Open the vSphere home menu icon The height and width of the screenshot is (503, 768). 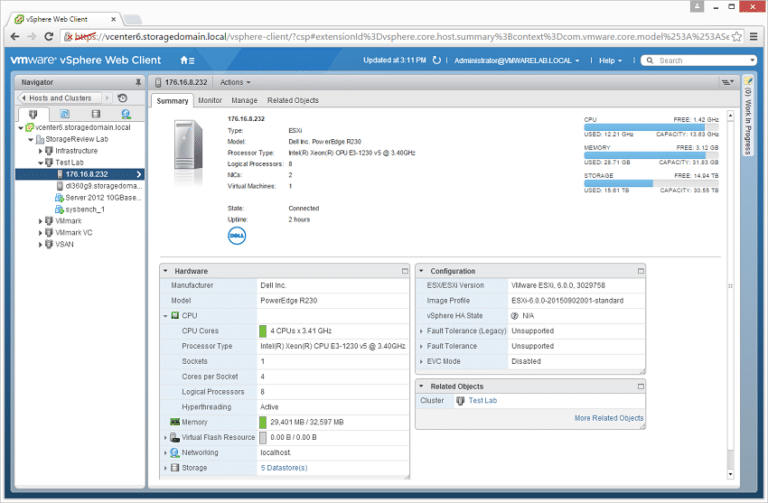tap(187, 60)
